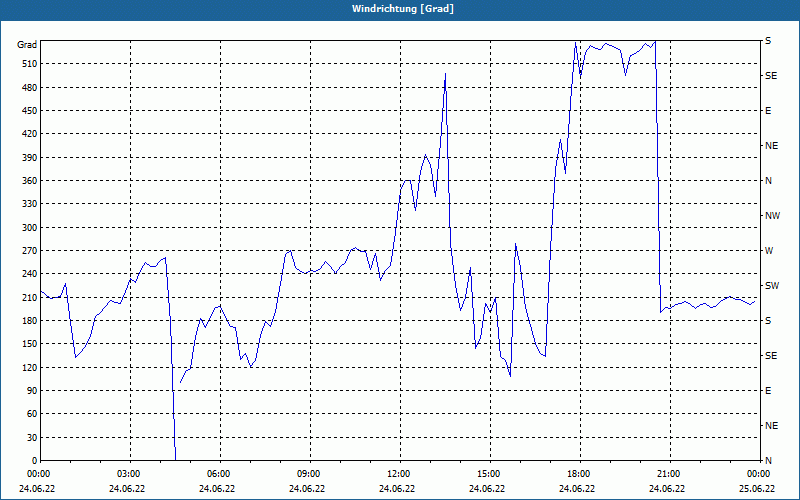Click the 15:00 time axis label

488,473
